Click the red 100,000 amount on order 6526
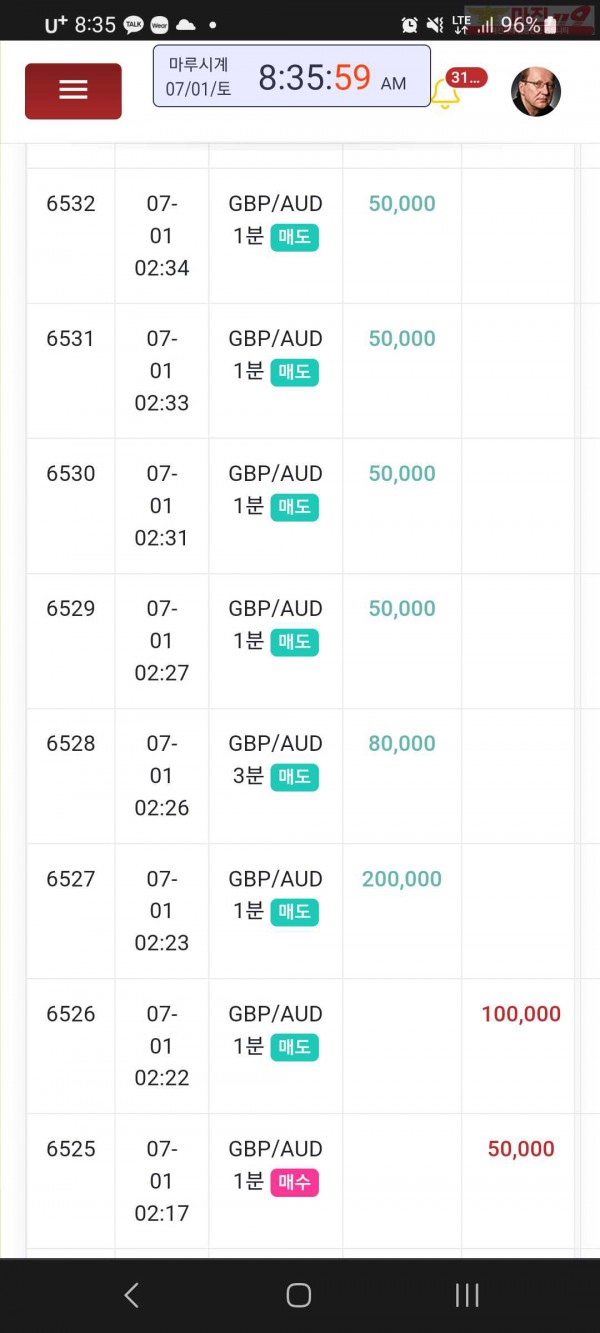Viewport: 600px width, 1333px height. (521, 1014)
